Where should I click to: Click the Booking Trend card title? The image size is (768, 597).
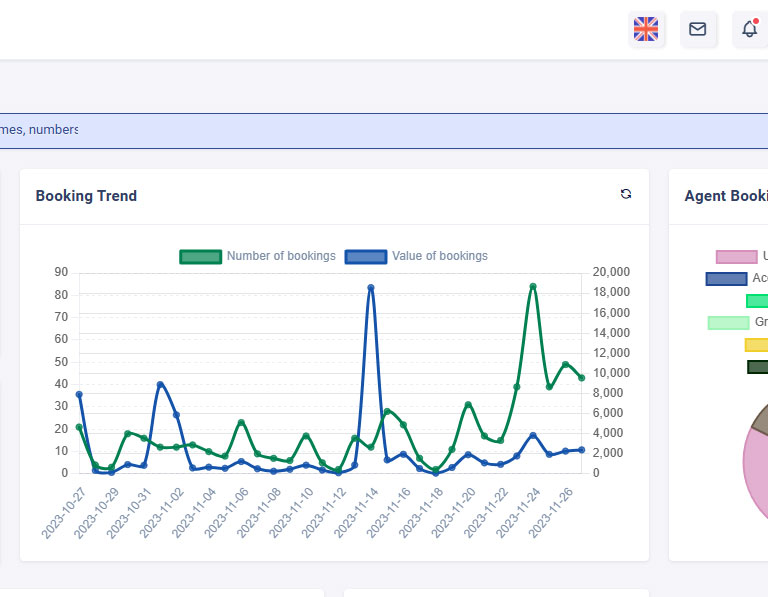tap(86, 196)
